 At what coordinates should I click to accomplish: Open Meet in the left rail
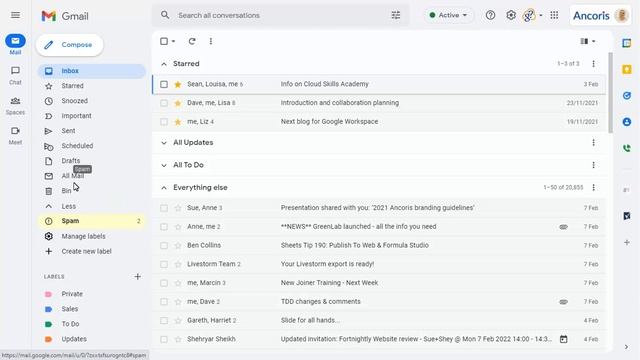[15, 136]
